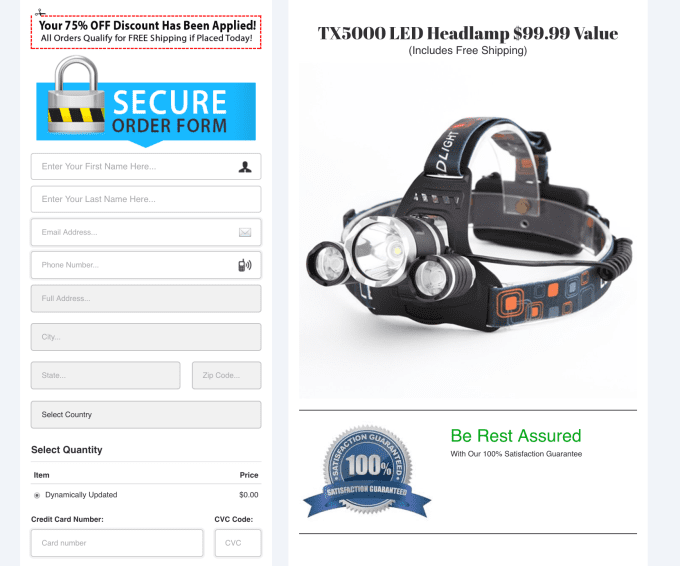
Task: Focus the Phone Number input
Action: (146, 265)
